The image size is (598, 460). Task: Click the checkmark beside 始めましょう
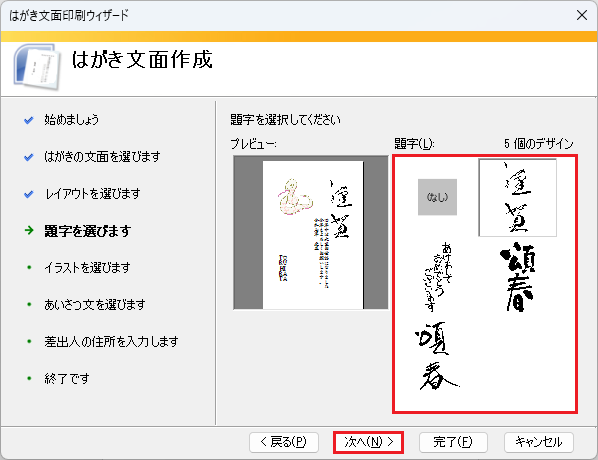tap(29, 120)
